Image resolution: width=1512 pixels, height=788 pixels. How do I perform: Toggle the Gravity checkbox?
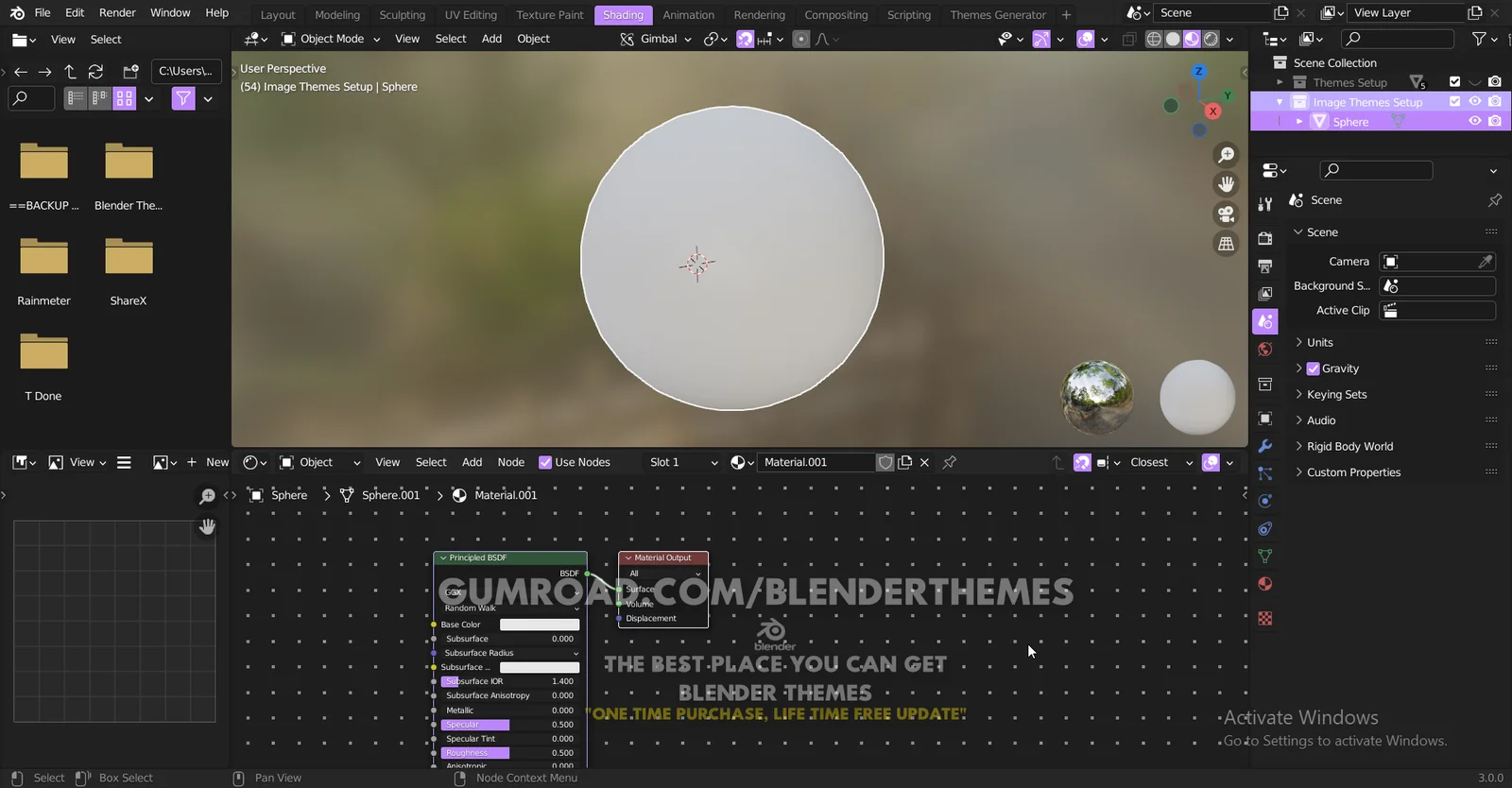click(1313, 368)
